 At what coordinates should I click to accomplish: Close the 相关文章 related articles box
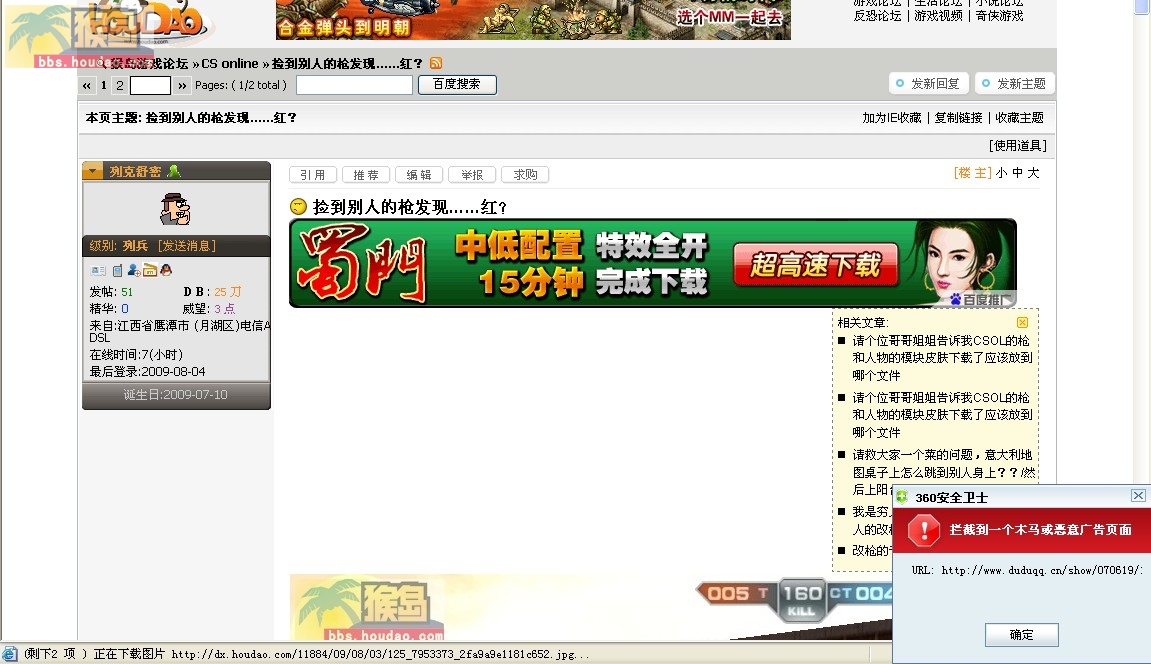point(1023,323)
